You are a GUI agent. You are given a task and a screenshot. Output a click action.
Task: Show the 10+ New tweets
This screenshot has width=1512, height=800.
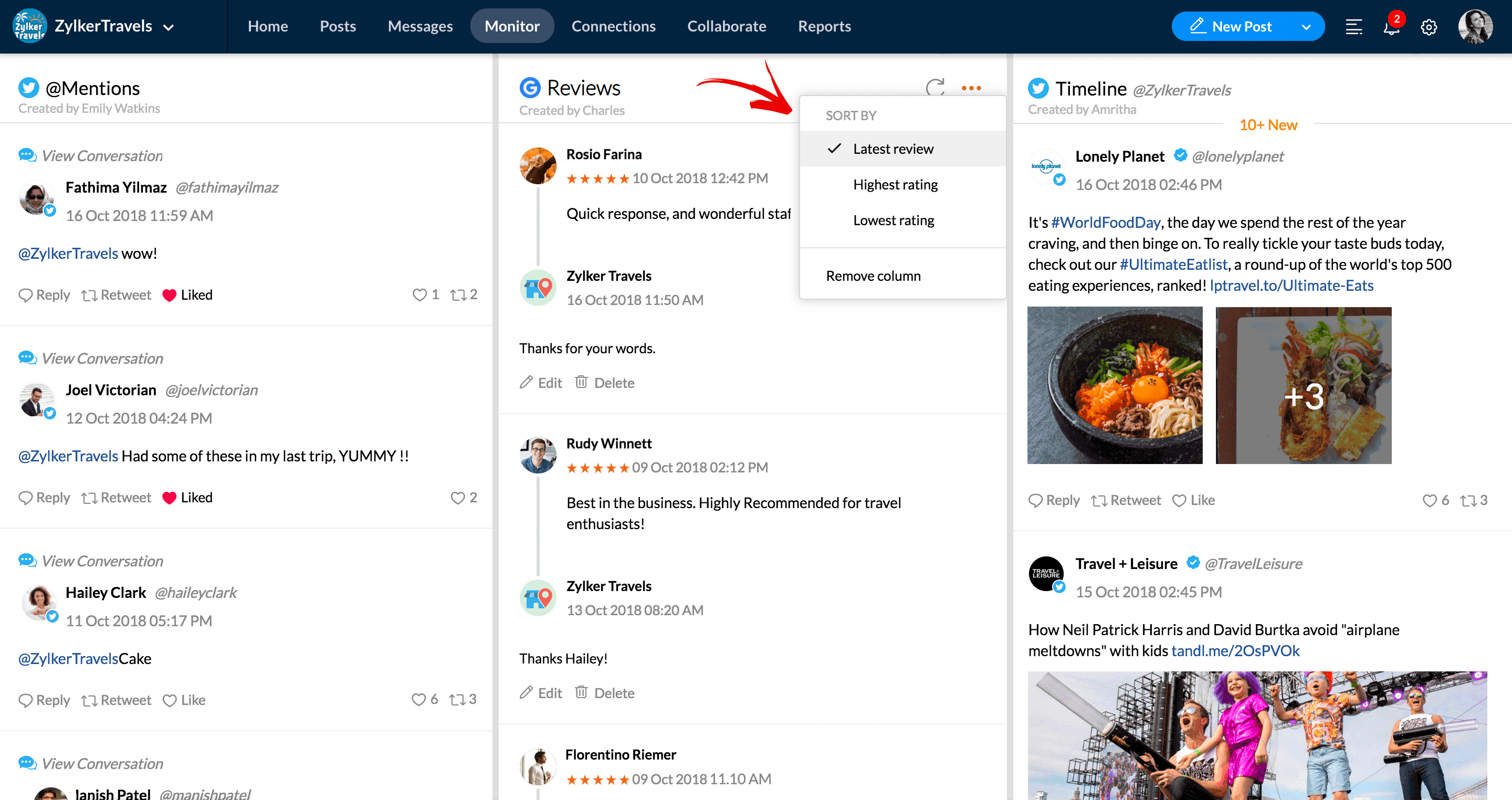pyautogui.click(x=1268, y=124)
